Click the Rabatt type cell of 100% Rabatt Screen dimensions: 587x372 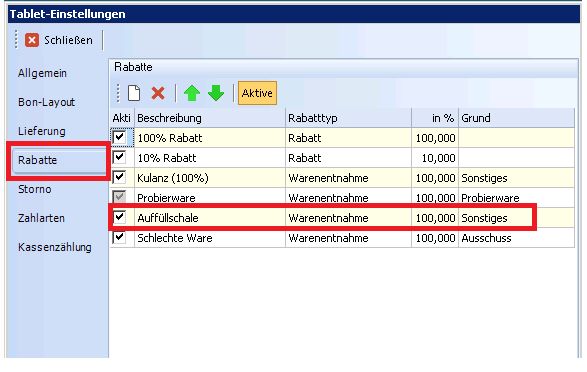point(348,138)
